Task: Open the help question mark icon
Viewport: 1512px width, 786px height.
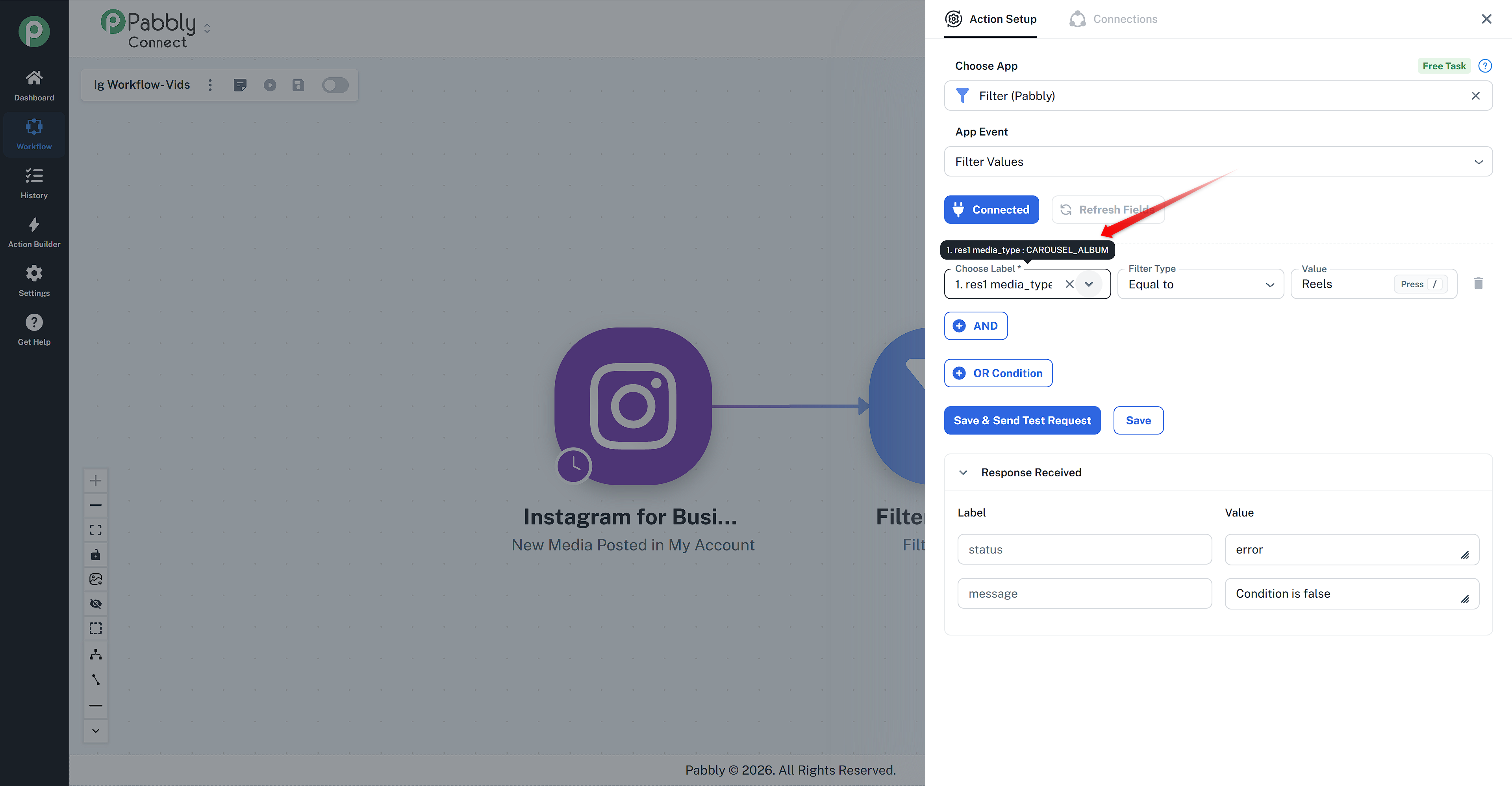Action: click(x=1485, y=66)
